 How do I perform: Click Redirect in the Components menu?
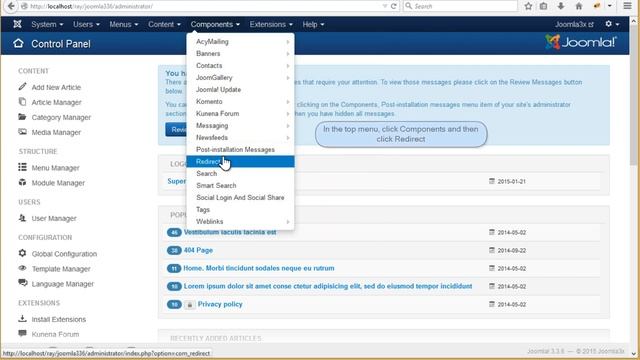click(x=240, y=162)
